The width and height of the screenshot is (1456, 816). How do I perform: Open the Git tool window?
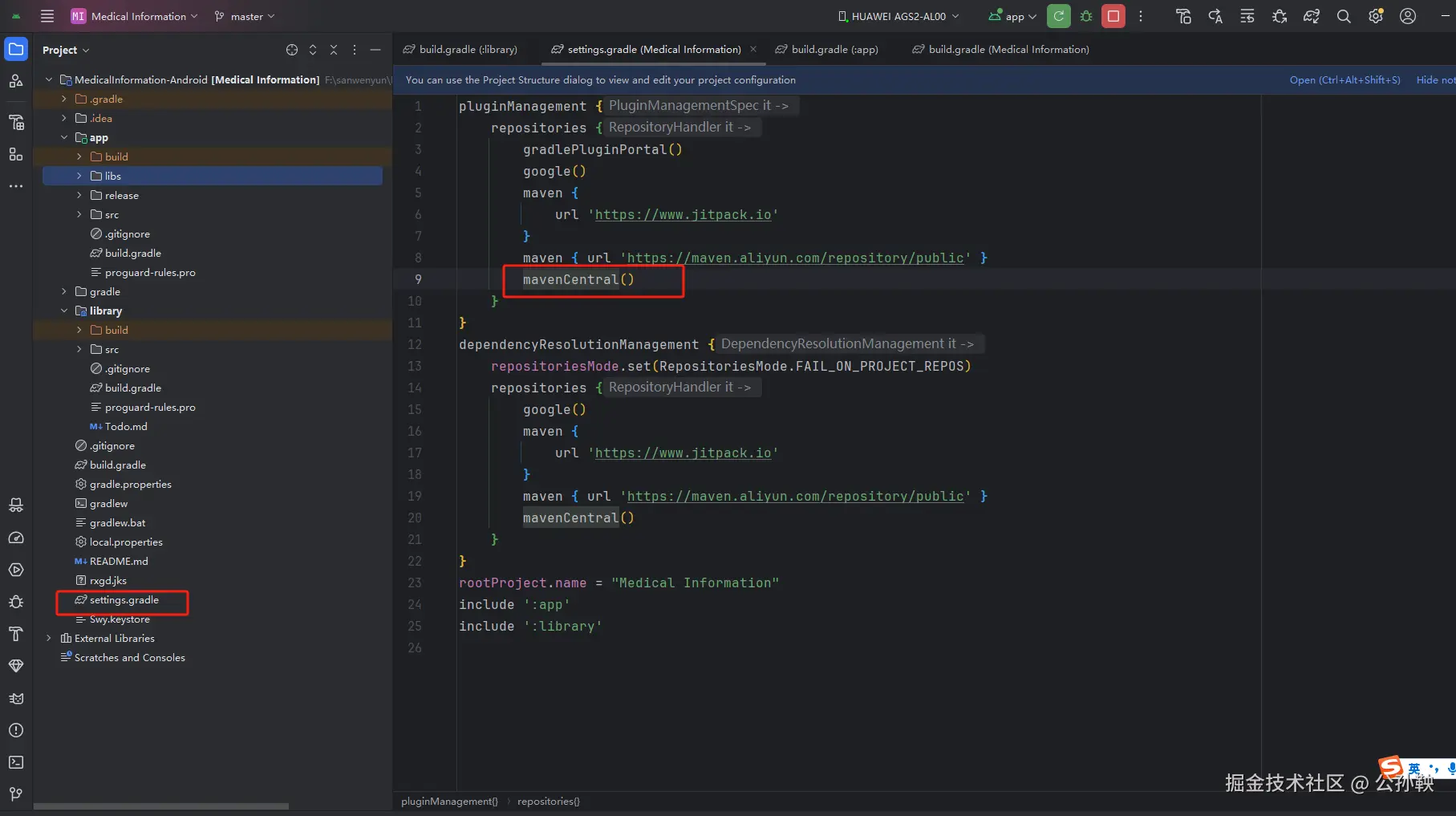[16, 794]
